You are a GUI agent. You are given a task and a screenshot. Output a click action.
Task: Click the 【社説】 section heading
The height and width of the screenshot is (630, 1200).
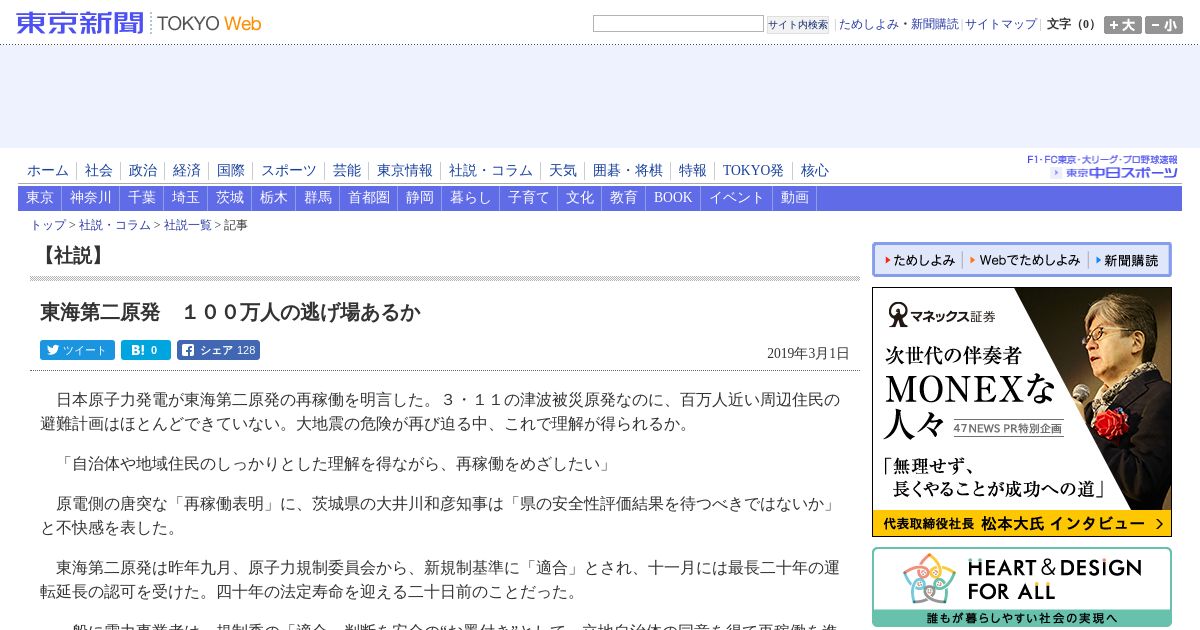click(72, 256)
